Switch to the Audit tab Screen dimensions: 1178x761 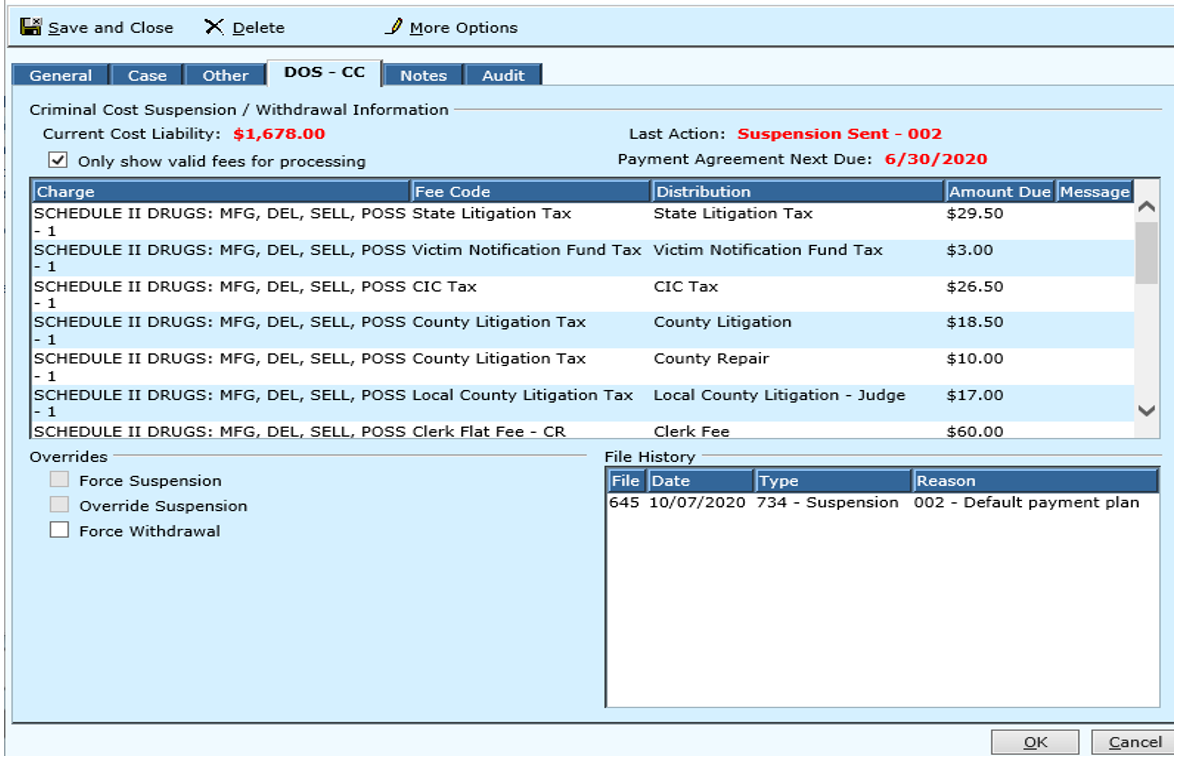pos(503,75)
